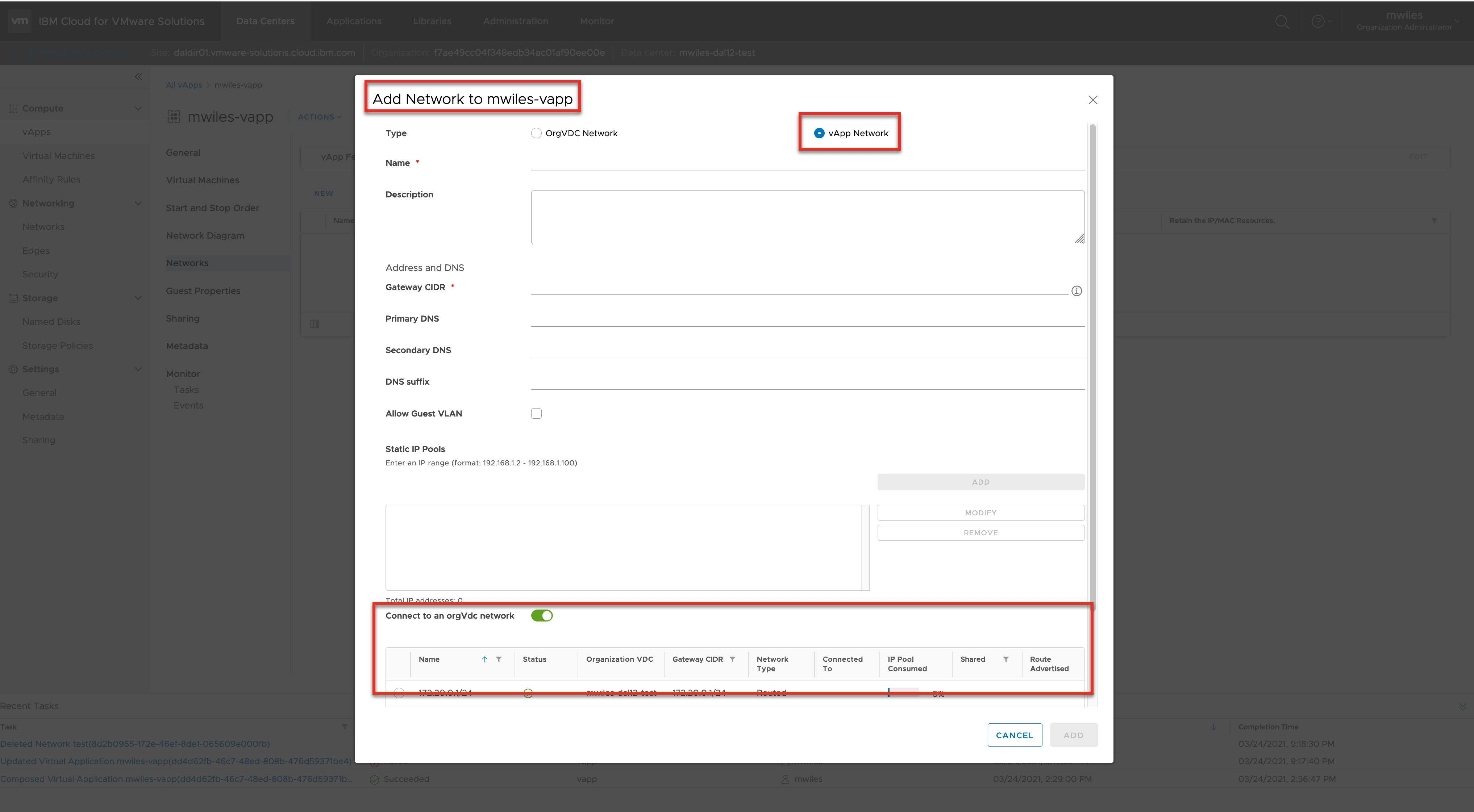
Task: Click the Shared column filter icon
Action: tap(1006, 659)
